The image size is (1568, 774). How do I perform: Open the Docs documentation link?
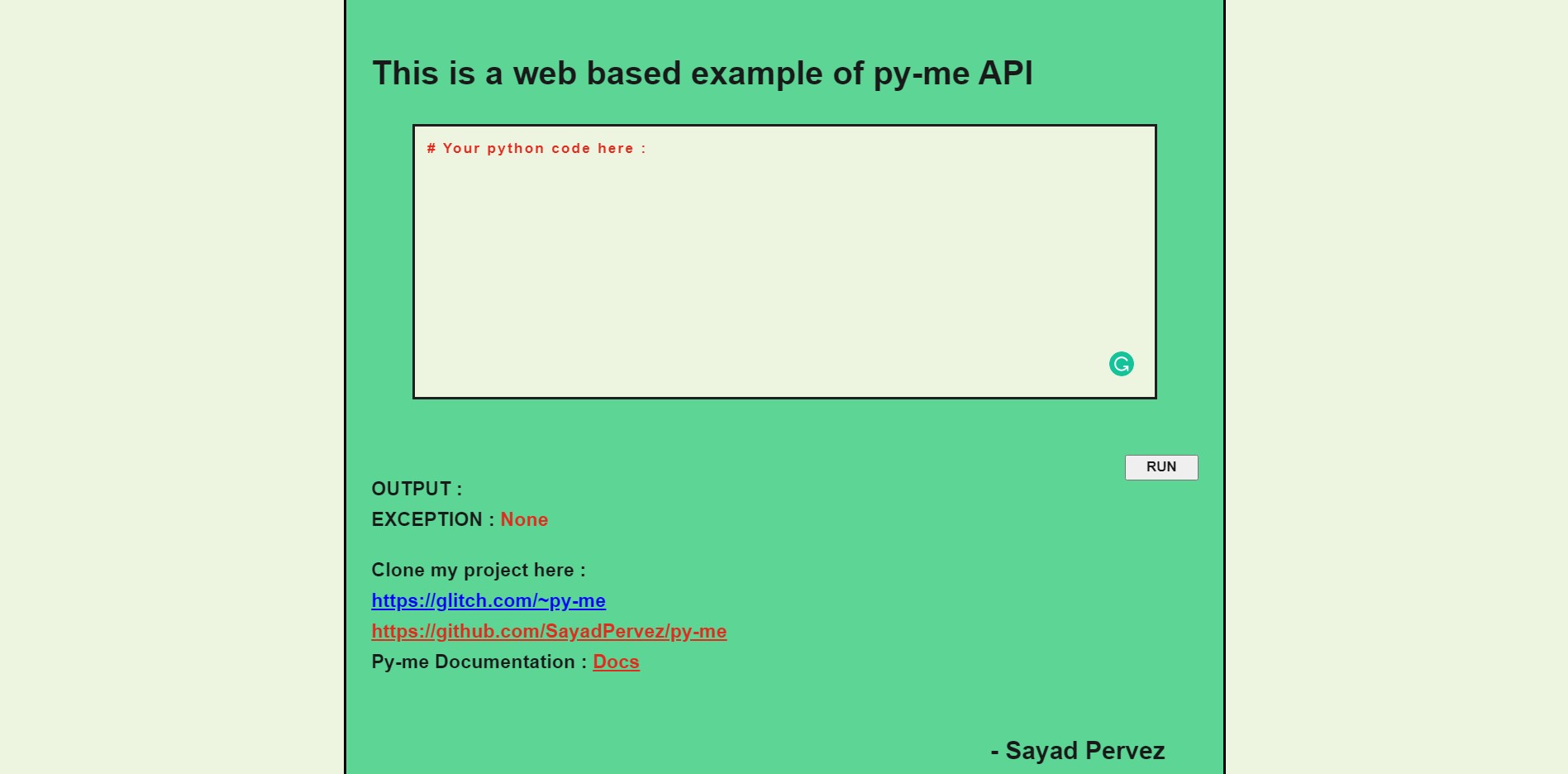click(x=616, y=662)
